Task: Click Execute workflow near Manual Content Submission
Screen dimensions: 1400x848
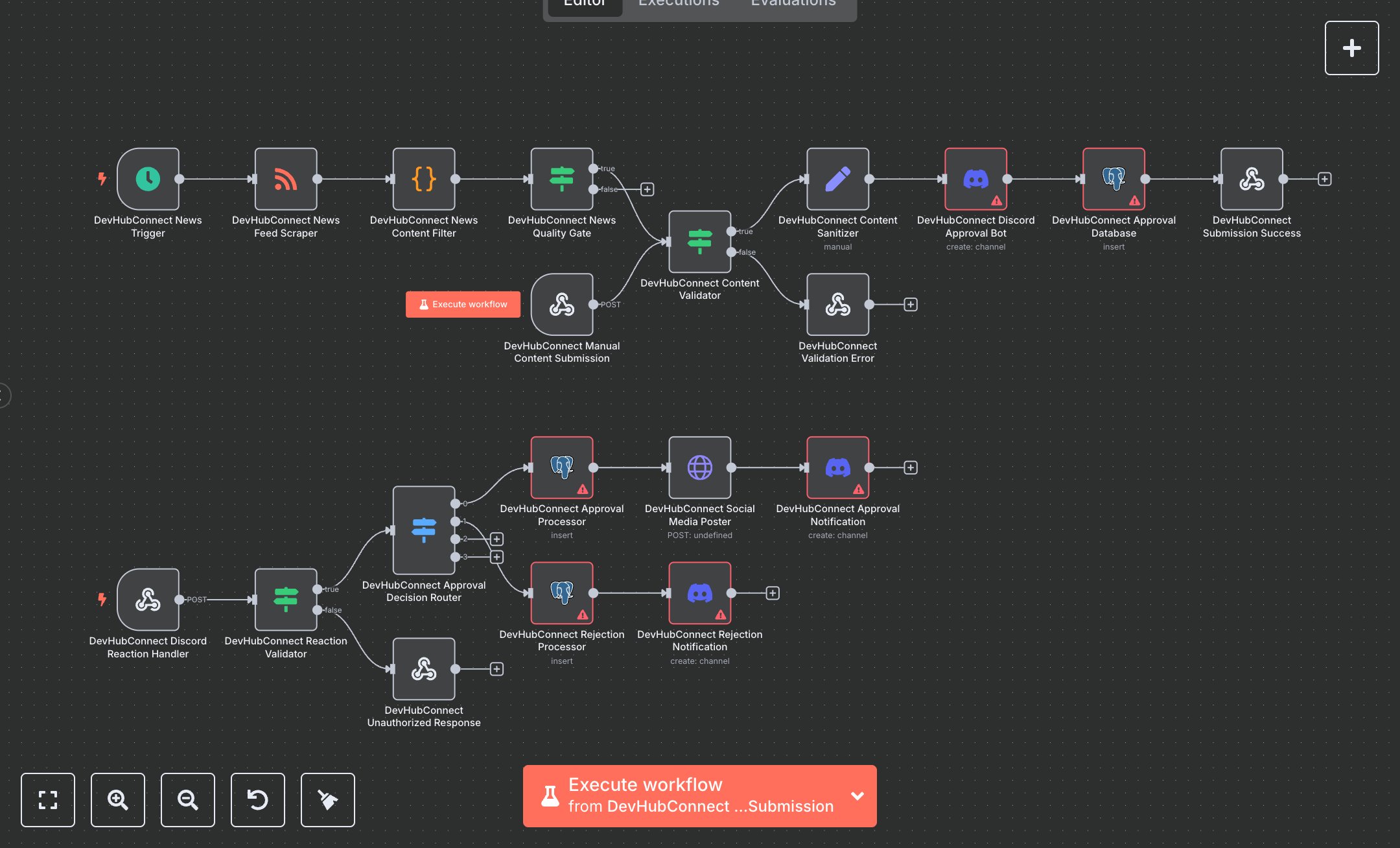Action: (463, 304)
